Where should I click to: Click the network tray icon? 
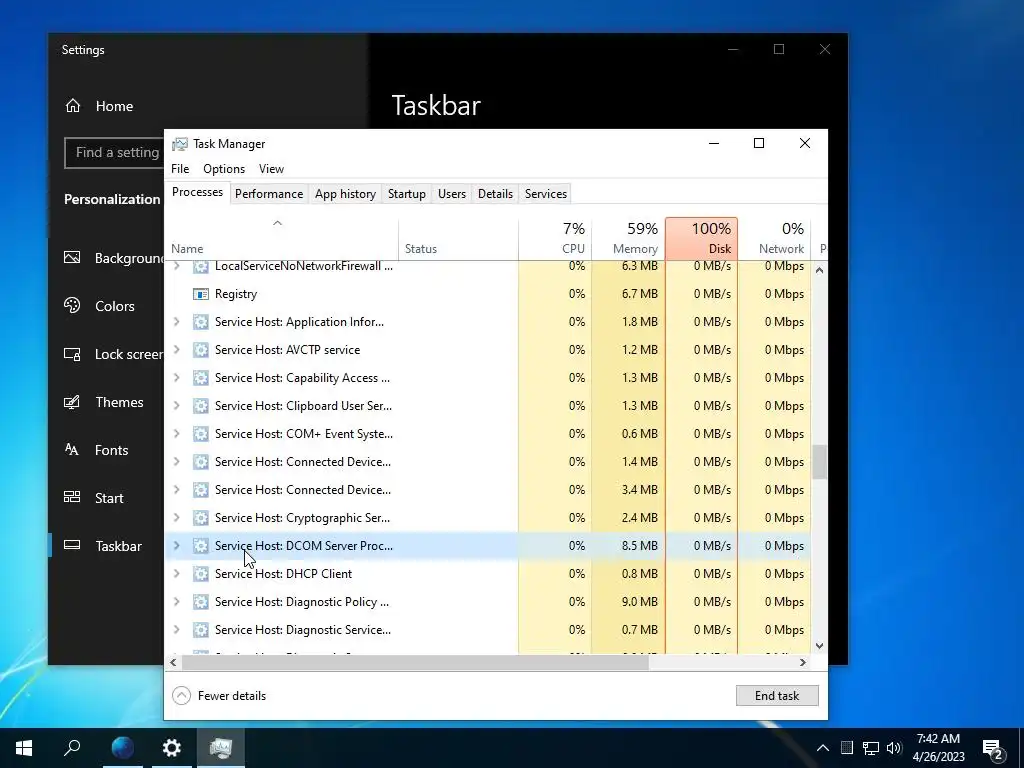(x=871, y=748)
